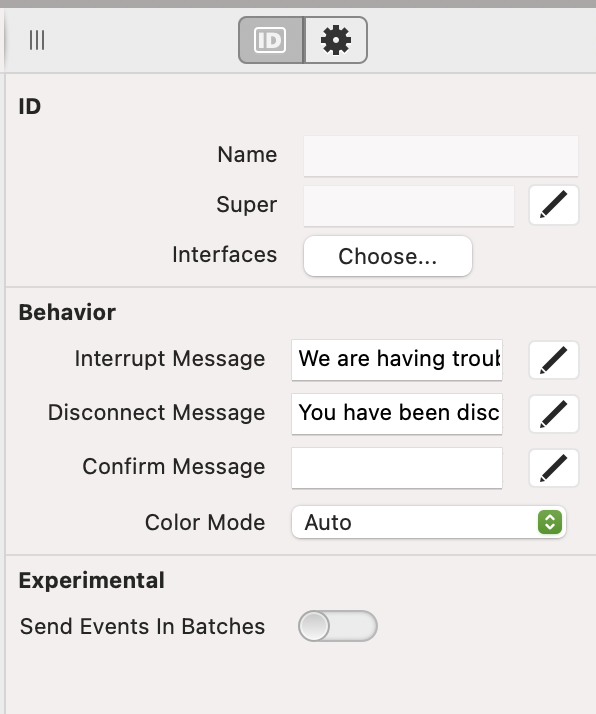Open the Color Mode dropdown
The height and width of the screenshot is (714, 596).
pyautogui.click(x=428, y=522)
